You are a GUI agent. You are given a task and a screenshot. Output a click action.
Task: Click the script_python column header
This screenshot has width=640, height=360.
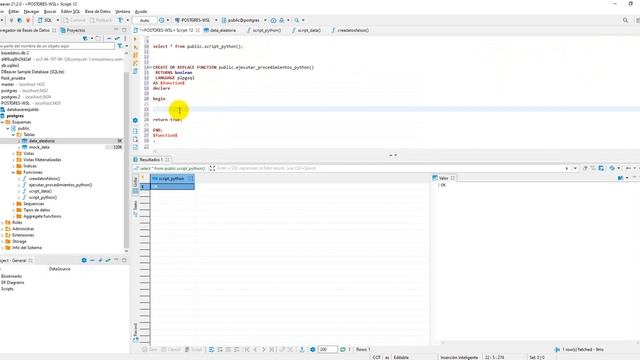coord(172,178)
